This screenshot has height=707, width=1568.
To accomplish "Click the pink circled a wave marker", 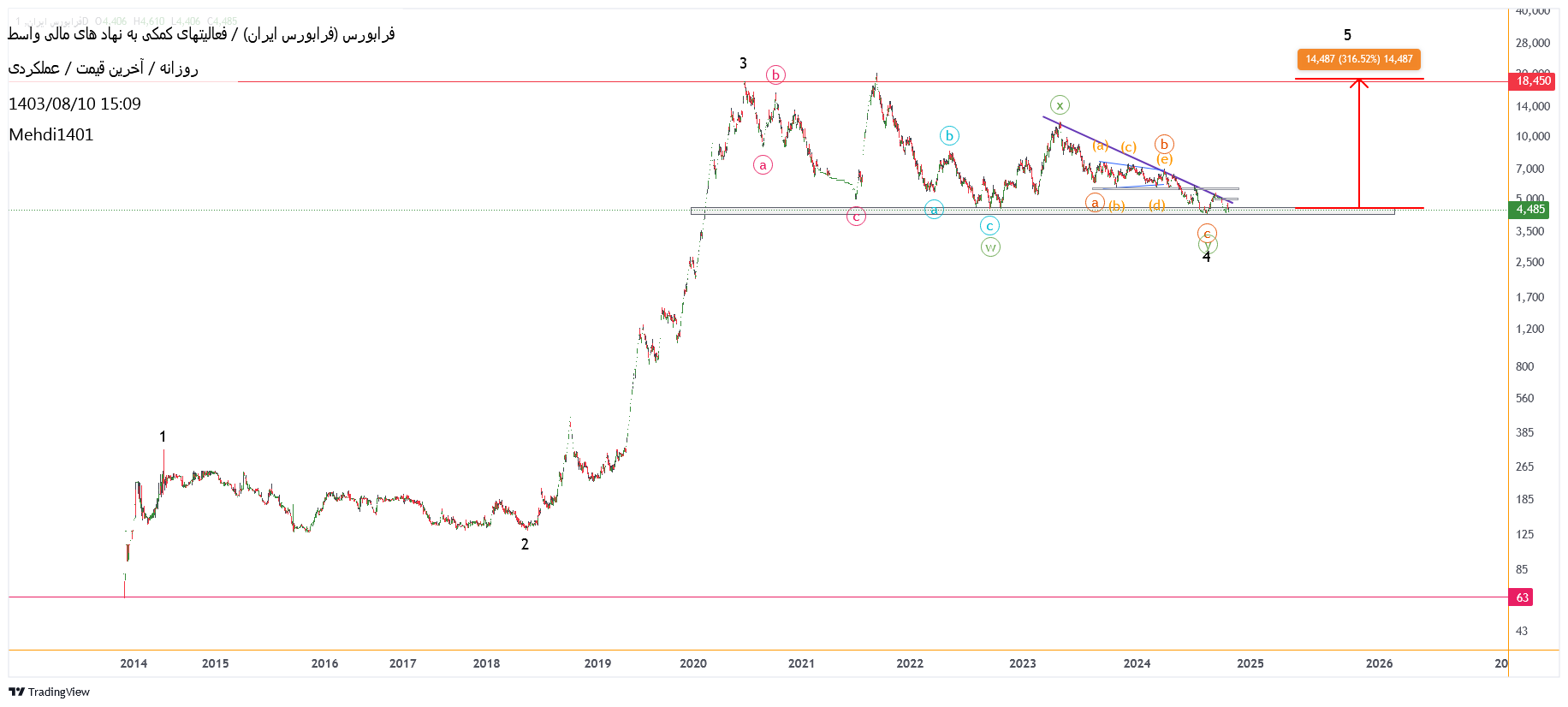I will [763, 165].
